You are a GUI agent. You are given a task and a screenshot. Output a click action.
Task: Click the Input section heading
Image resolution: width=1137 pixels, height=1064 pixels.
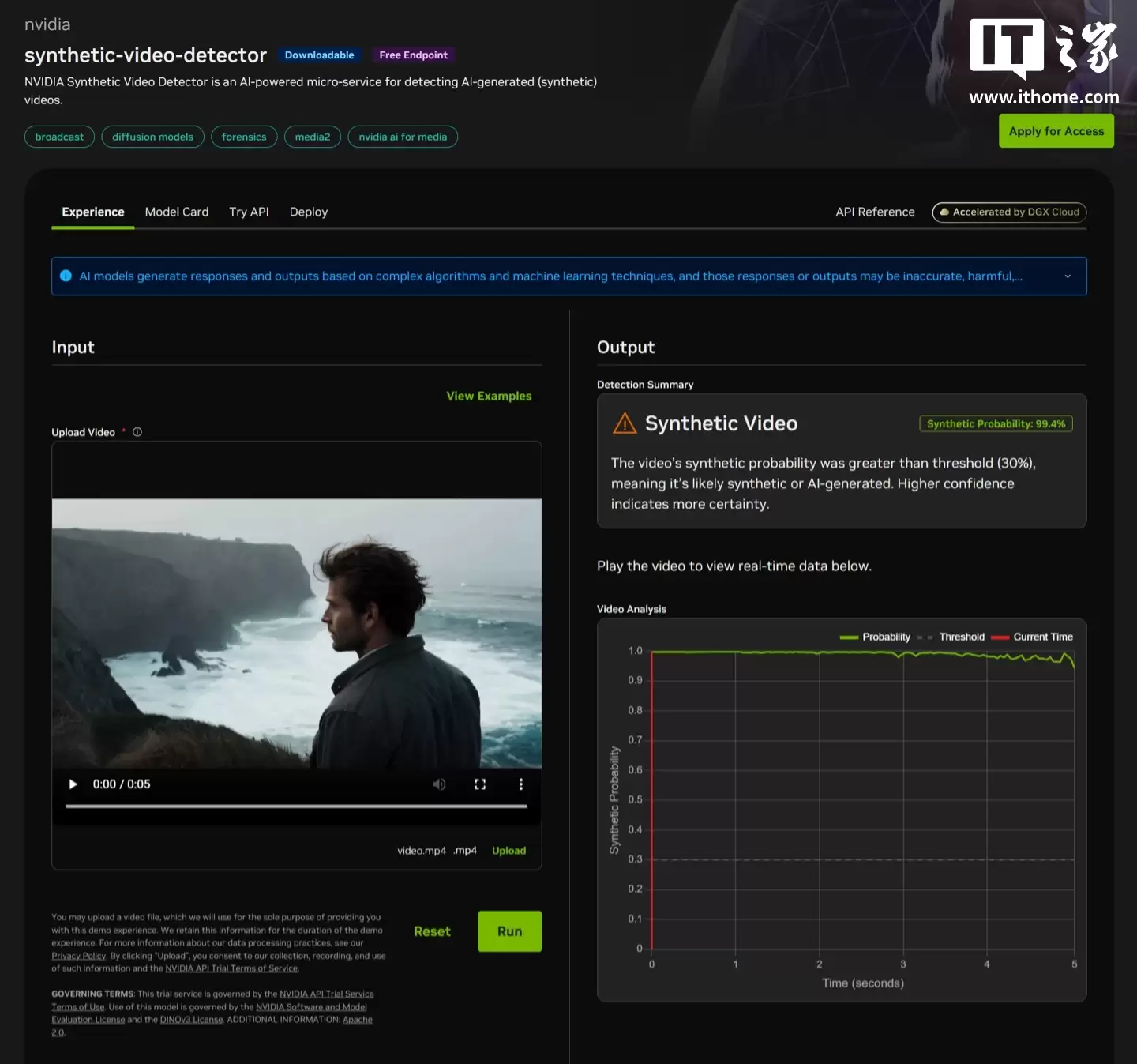[73, 348]
